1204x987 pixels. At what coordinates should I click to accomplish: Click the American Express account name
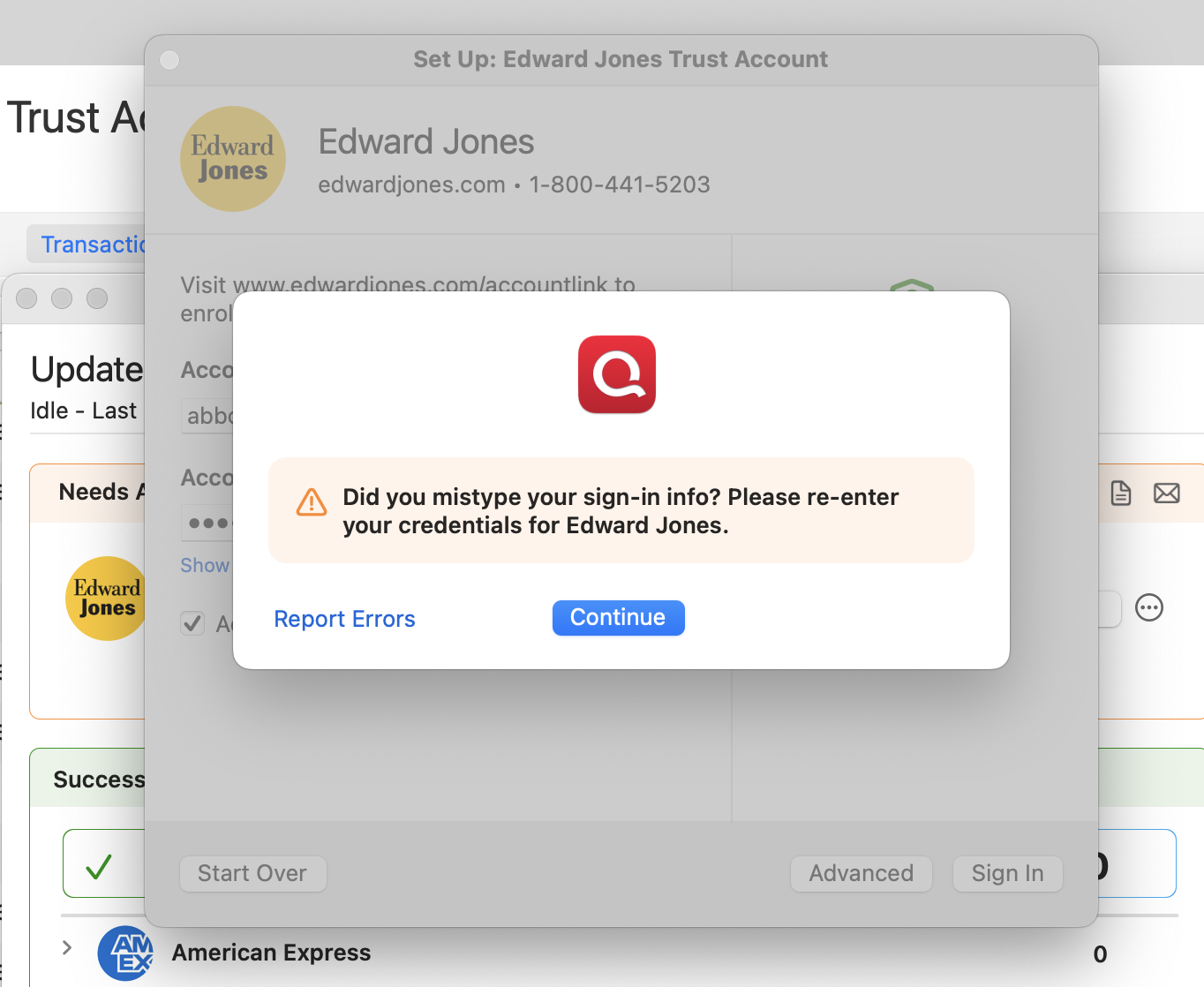point(272,953)
